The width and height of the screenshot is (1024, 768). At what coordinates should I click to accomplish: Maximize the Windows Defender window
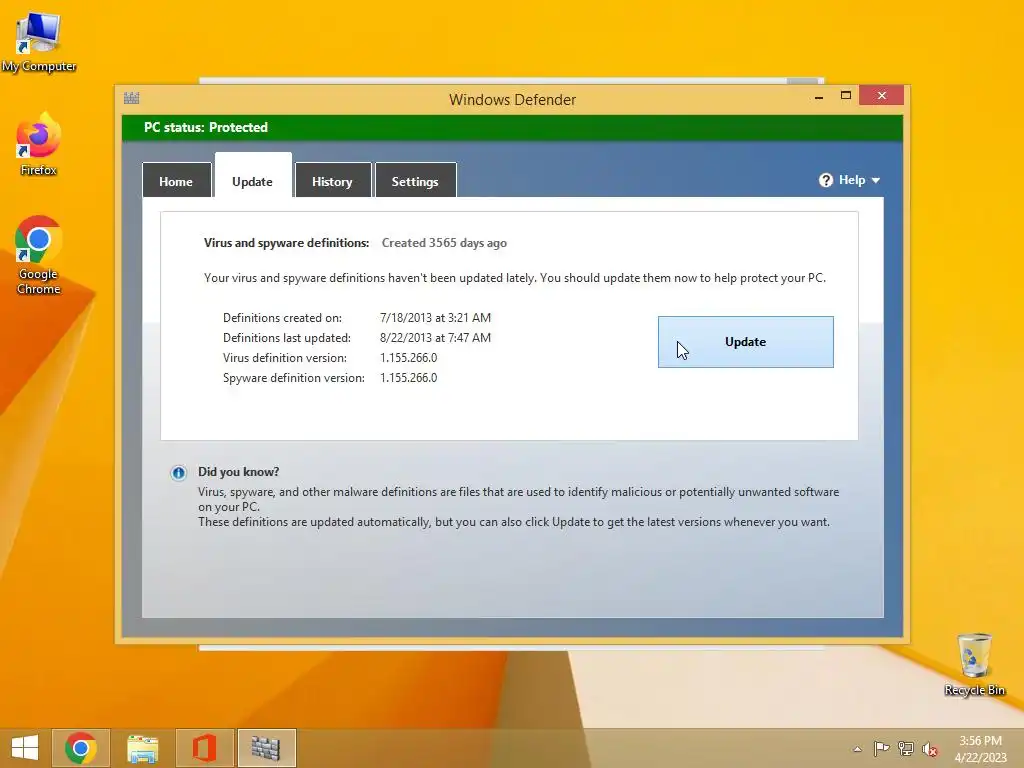point(846,96)
